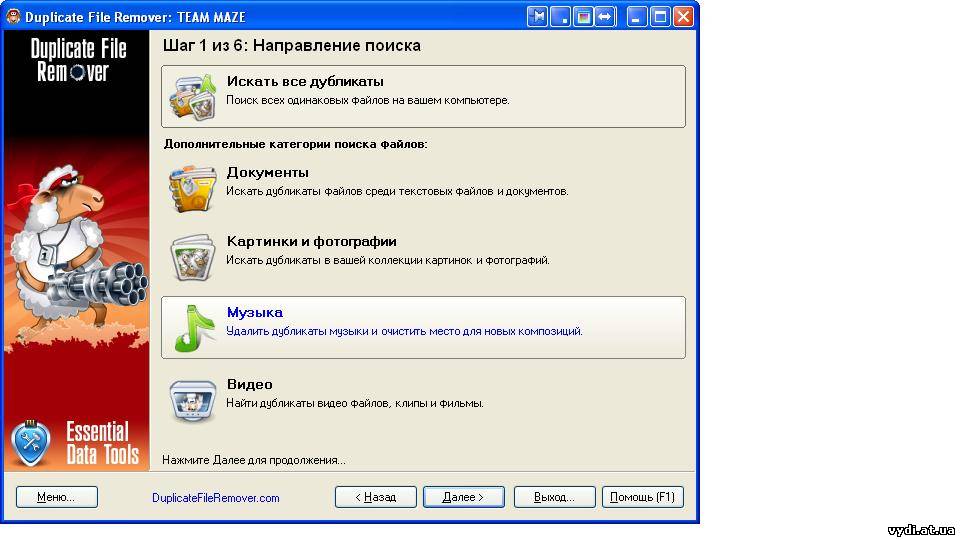Click the 'Выход...' button

click(x=554, y=497)
